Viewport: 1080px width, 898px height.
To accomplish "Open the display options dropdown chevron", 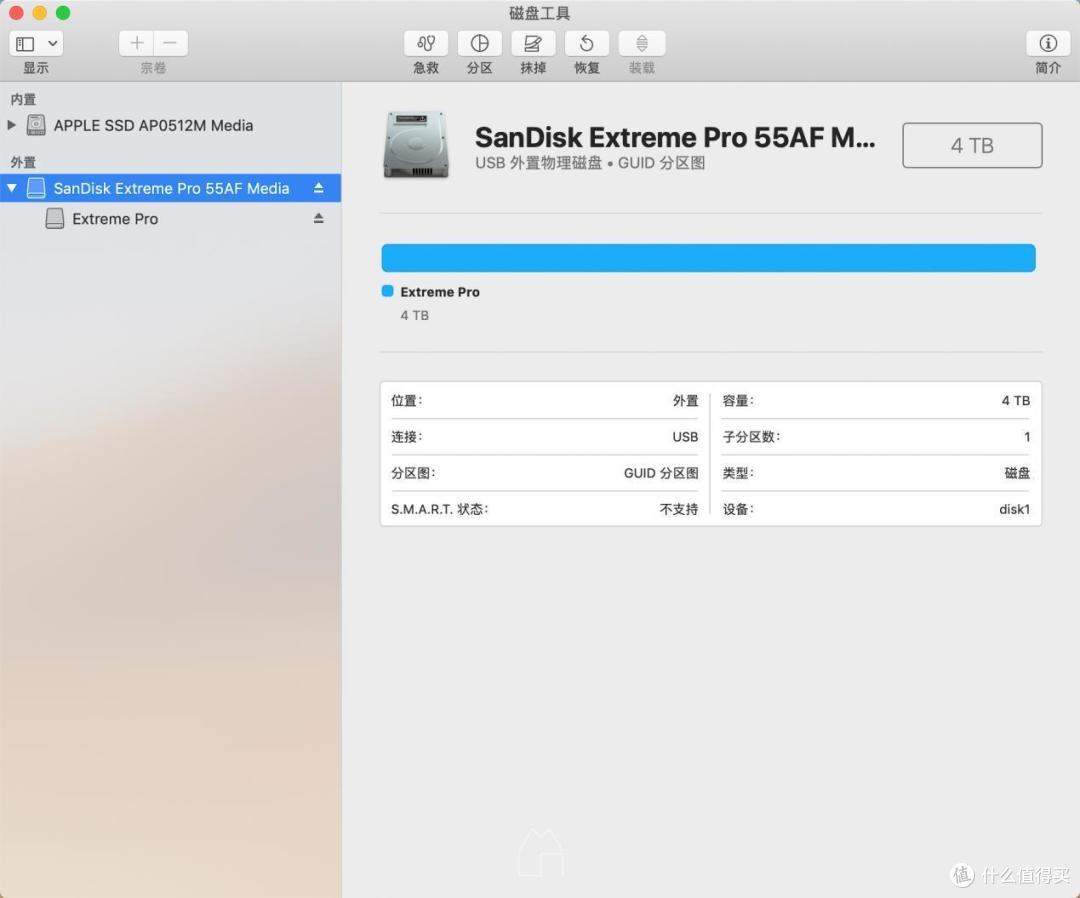I will 52,44.
